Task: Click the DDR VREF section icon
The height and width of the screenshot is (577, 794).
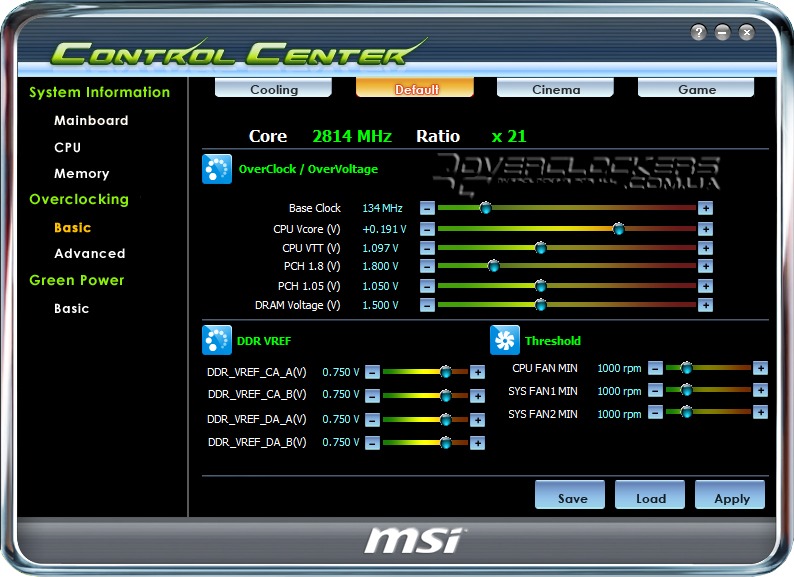Action: [217, 340]
